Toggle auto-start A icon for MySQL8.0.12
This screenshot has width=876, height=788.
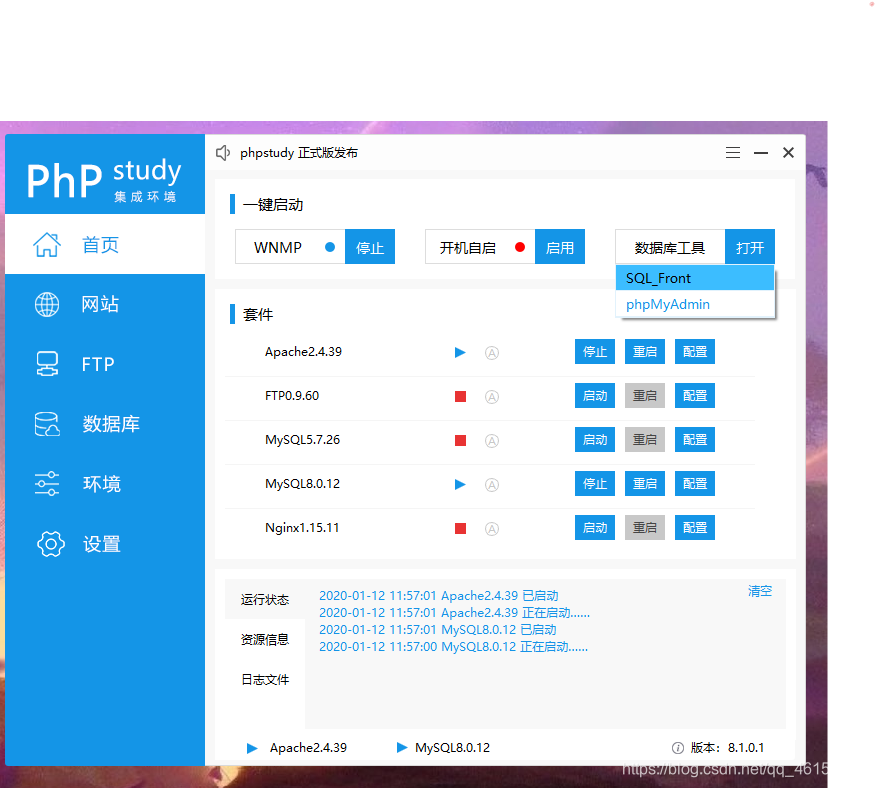point(492,485)
